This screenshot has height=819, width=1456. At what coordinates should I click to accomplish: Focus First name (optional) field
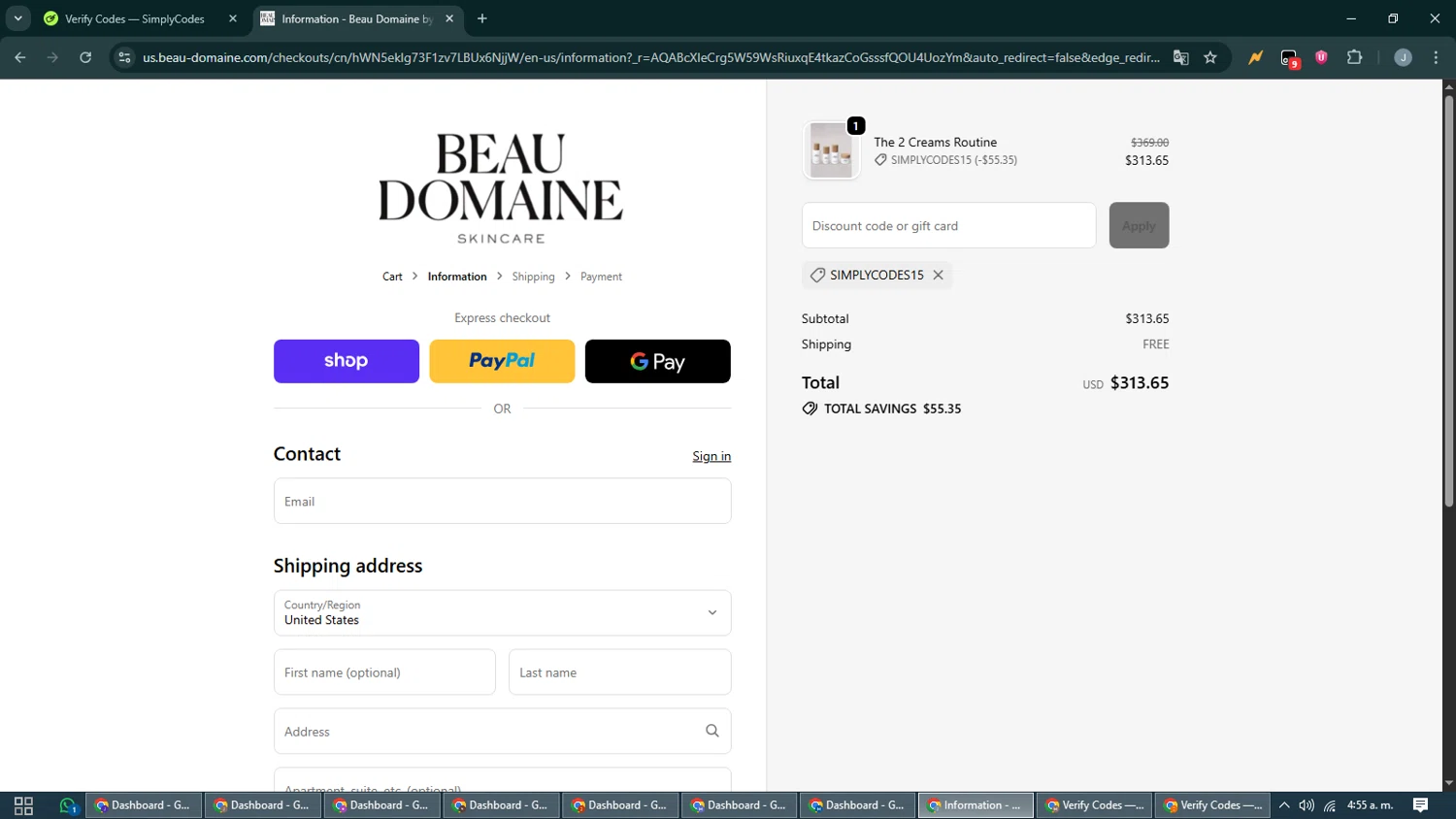(x=384, y=672)
